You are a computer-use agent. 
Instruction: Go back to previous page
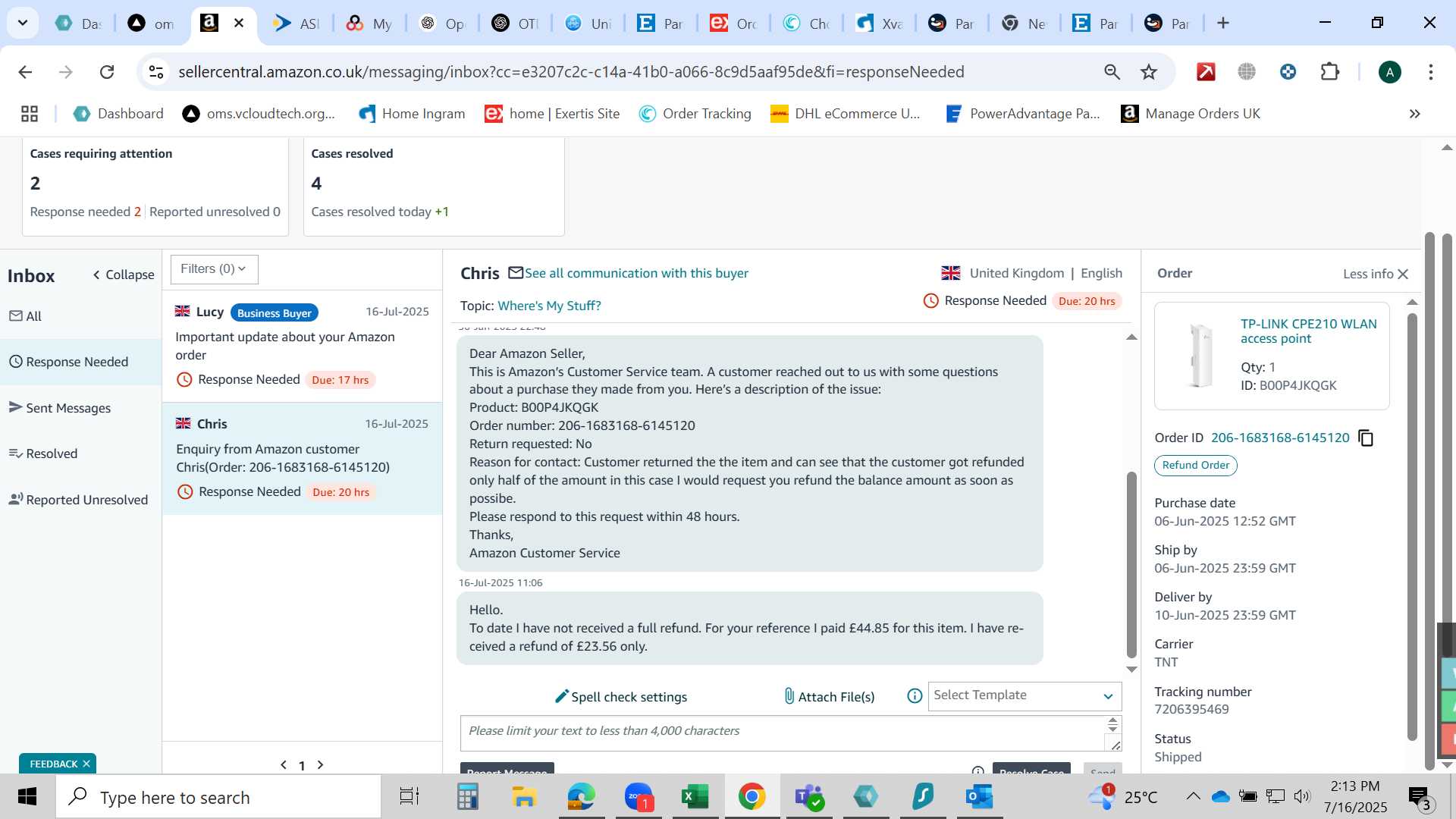25,72
